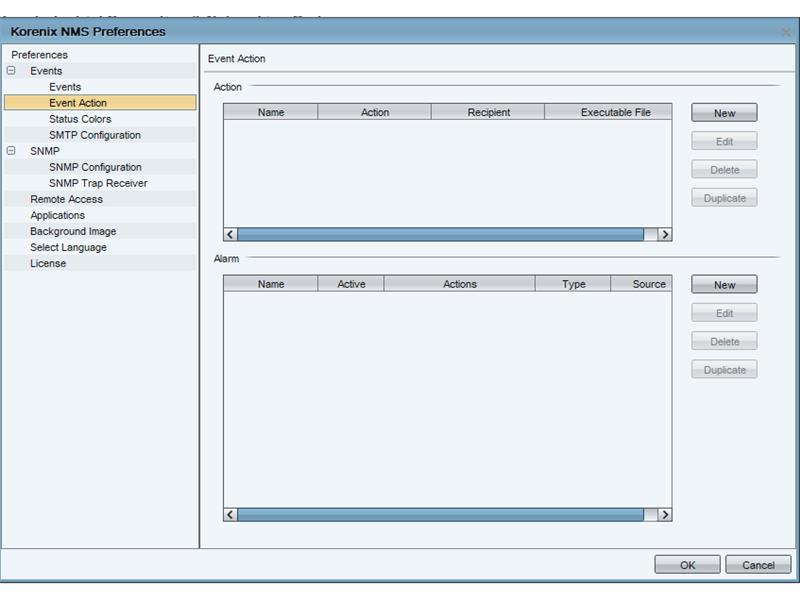This screenshot has height=600, width=800.
Task: Click left scroll arrow in Alarm table
Action: [230, 514]
